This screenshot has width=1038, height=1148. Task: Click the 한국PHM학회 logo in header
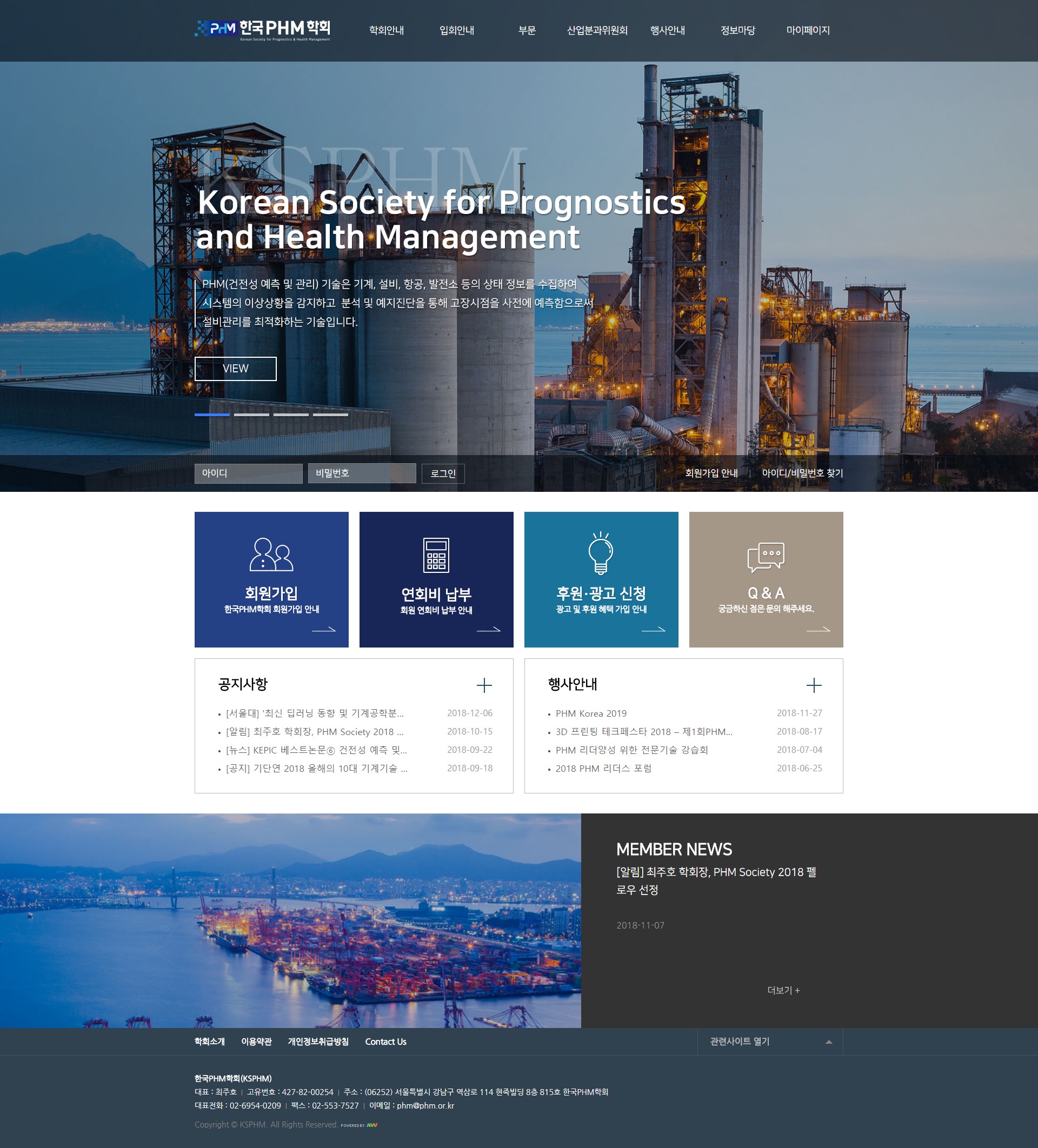point(262,30)
